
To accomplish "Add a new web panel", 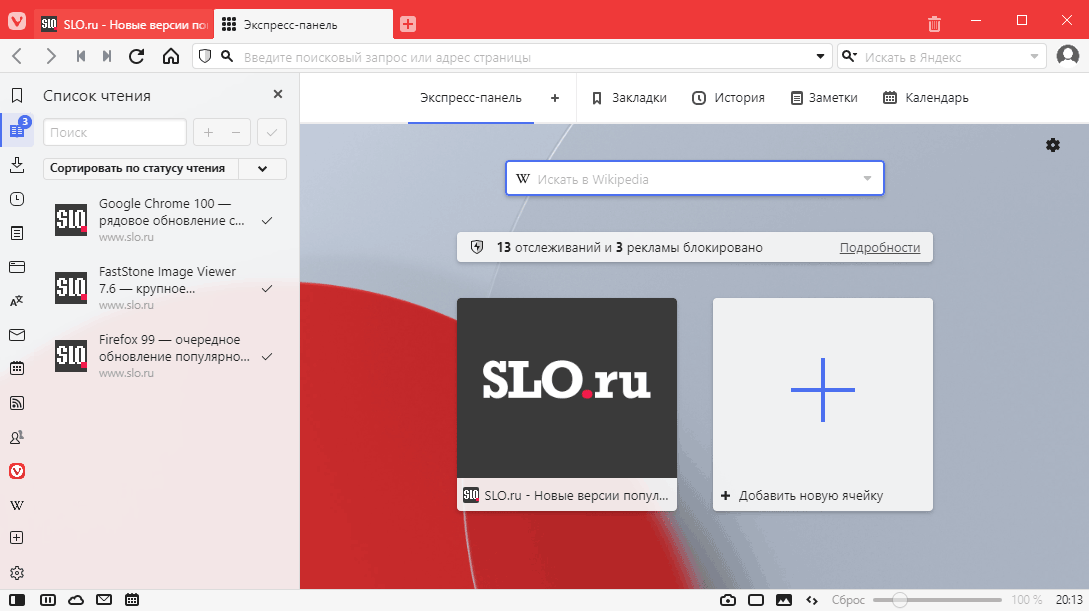I will [x=17, y=537].
